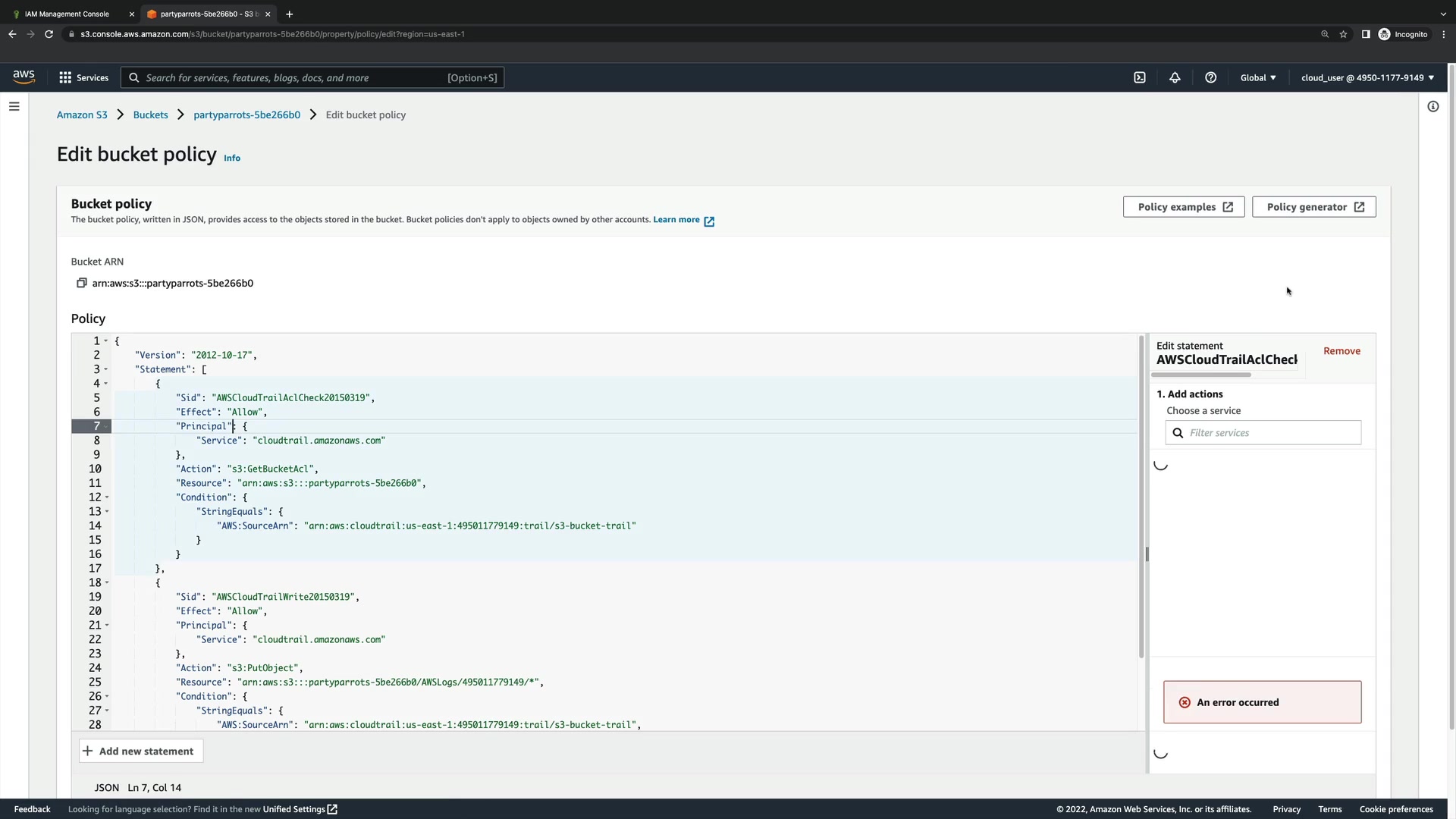Open the Services grid menu
Viewport: 1456px width, 819px height.
pos(83,77)
